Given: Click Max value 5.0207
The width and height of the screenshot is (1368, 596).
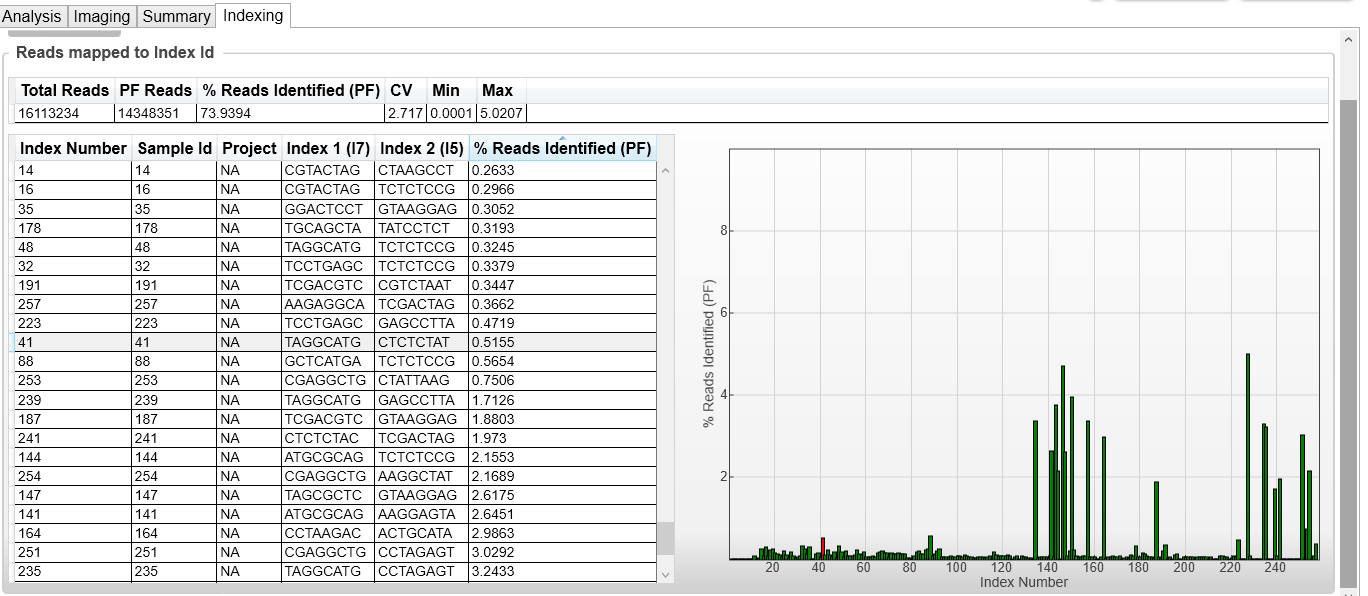Looking at the screenshot, I should coord(501,113).
